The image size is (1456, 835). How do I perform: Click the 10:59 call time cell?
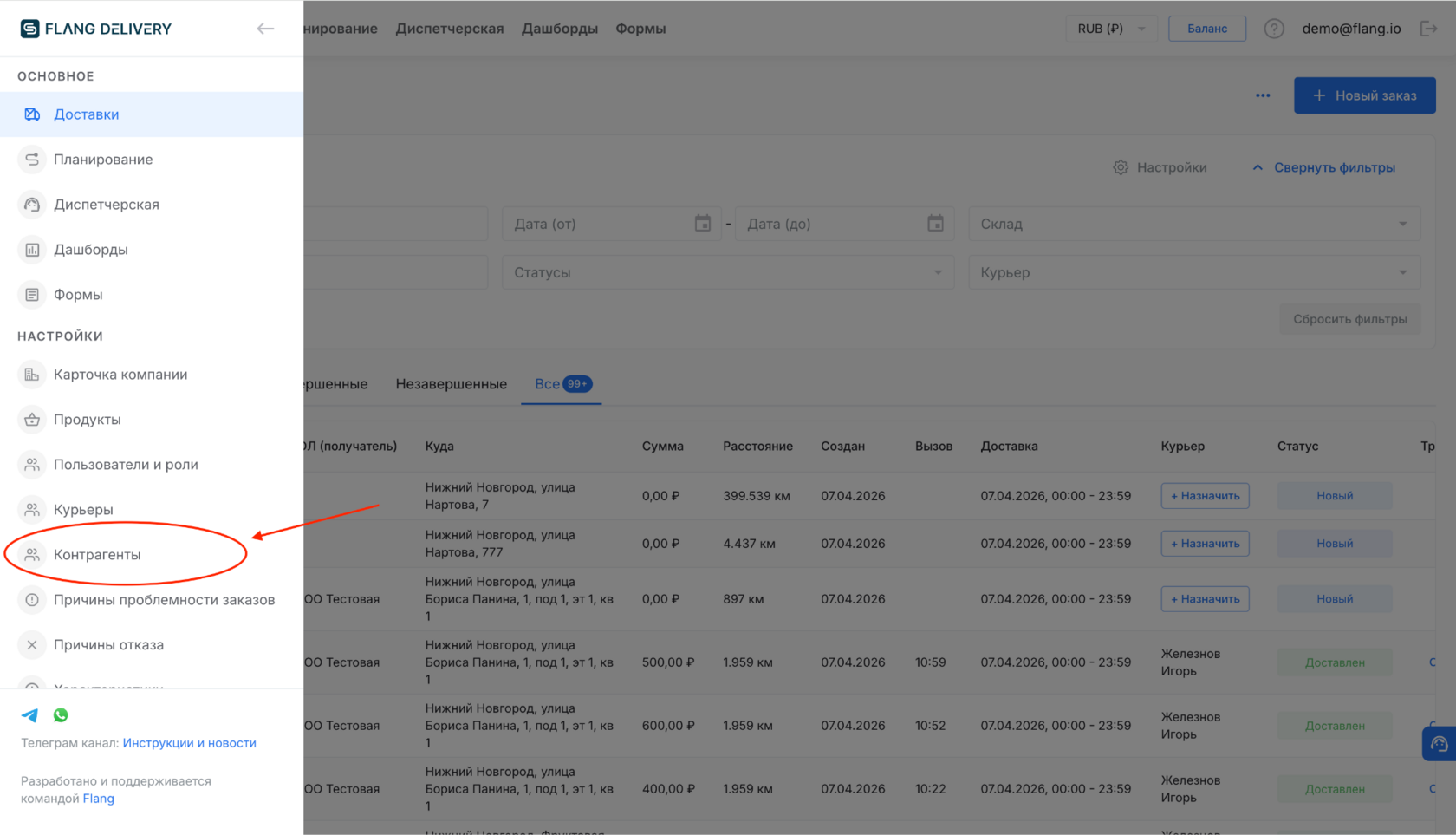pos(930,662)
